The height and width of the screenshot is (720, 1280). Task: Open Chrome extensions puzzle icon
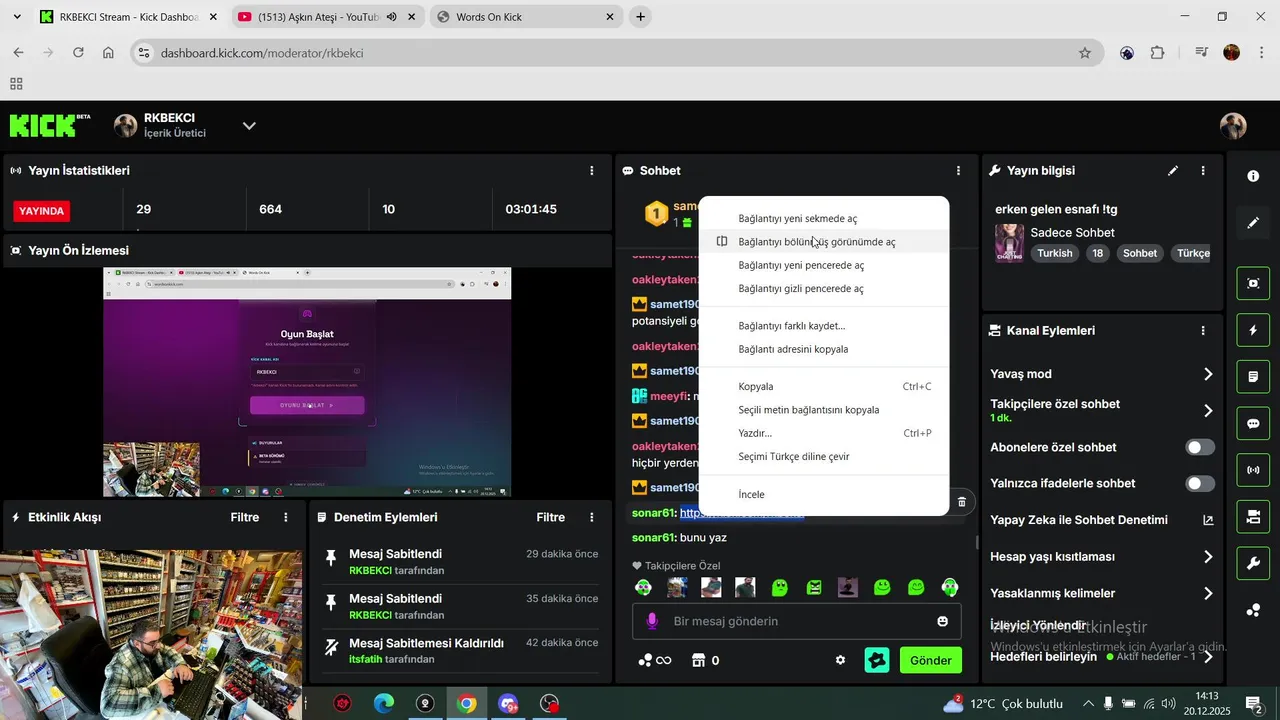coord(1158,53)
